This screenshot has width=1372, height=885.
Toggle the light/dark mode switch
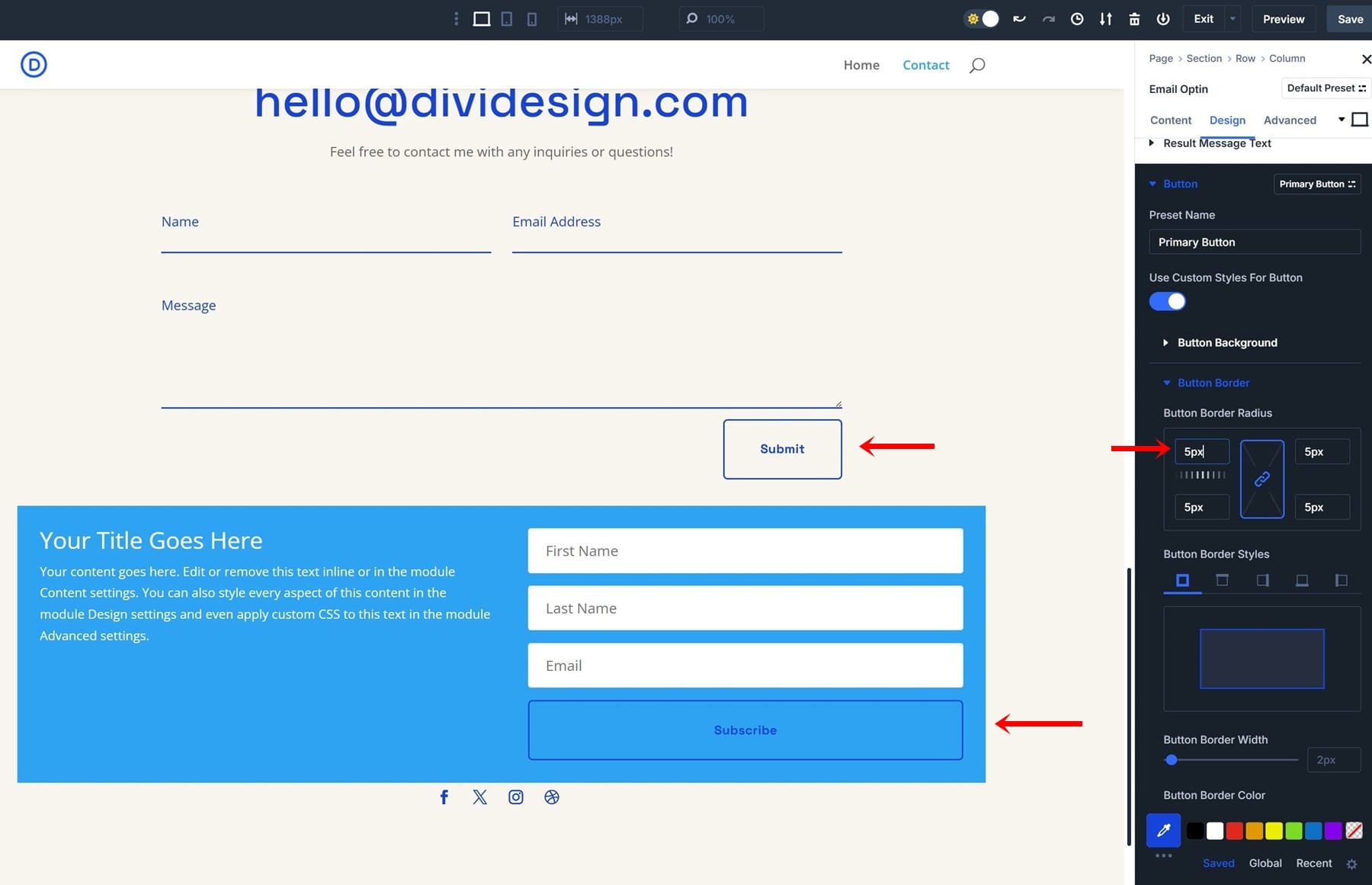pyautogui.click(x=982, y=19)
